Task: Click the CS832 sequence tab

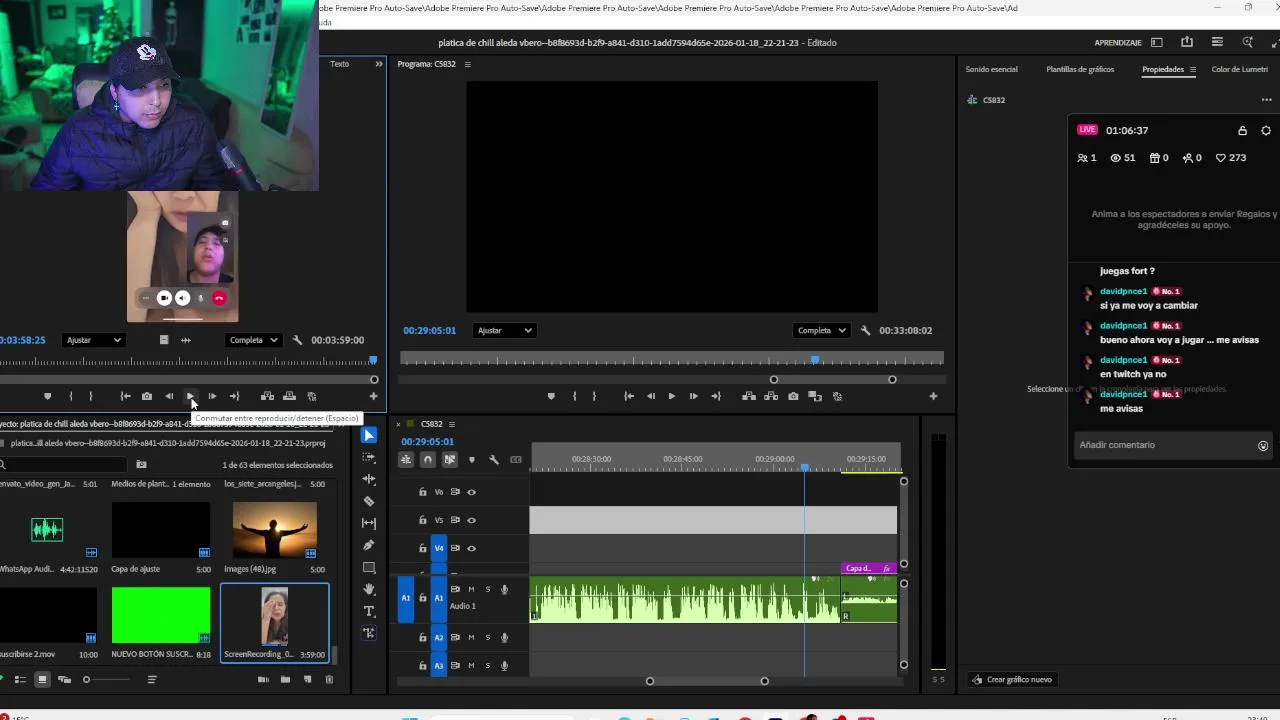Action: point(431,424)
